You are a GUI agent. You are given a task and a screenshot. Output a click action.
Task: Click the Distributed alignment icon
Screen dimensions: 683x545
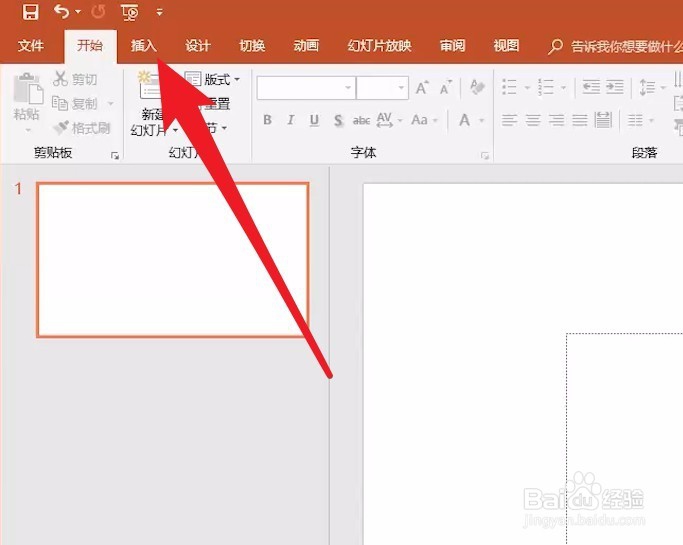click(x=603, y=120)
